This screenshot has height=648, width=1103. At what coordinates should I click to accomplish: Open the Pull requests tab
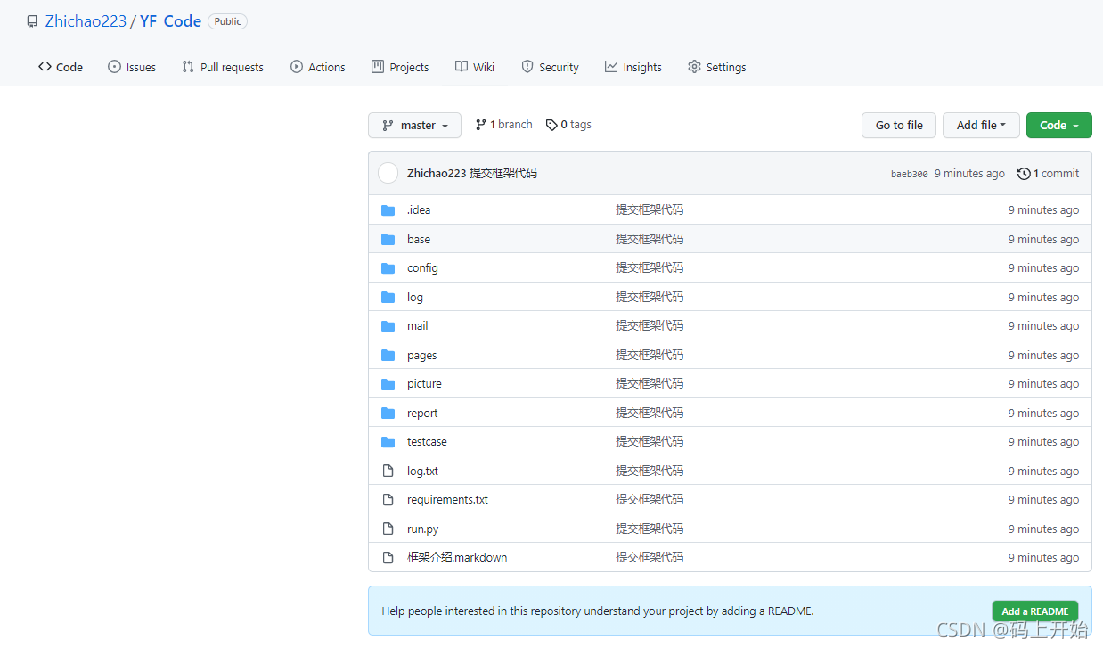coord(222,67)
